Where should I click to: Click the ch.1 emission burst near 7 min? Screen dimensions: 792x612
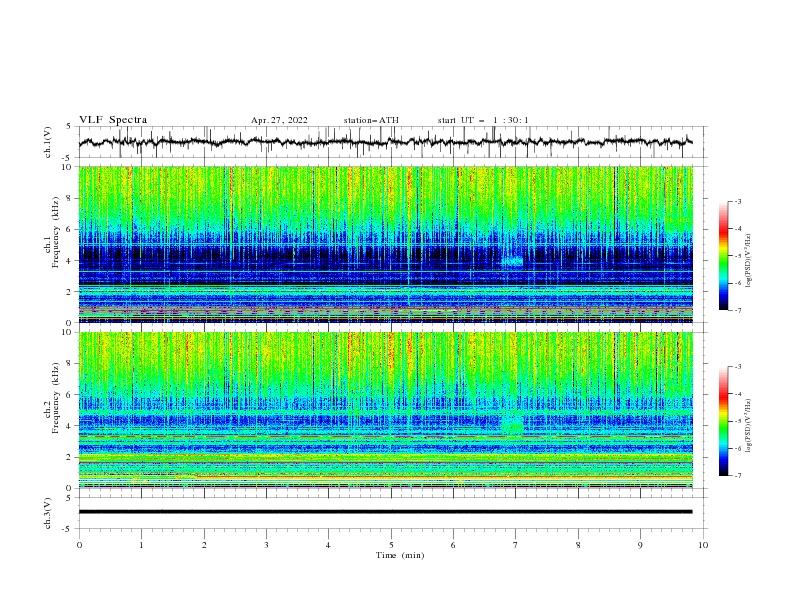coord(513,262)
